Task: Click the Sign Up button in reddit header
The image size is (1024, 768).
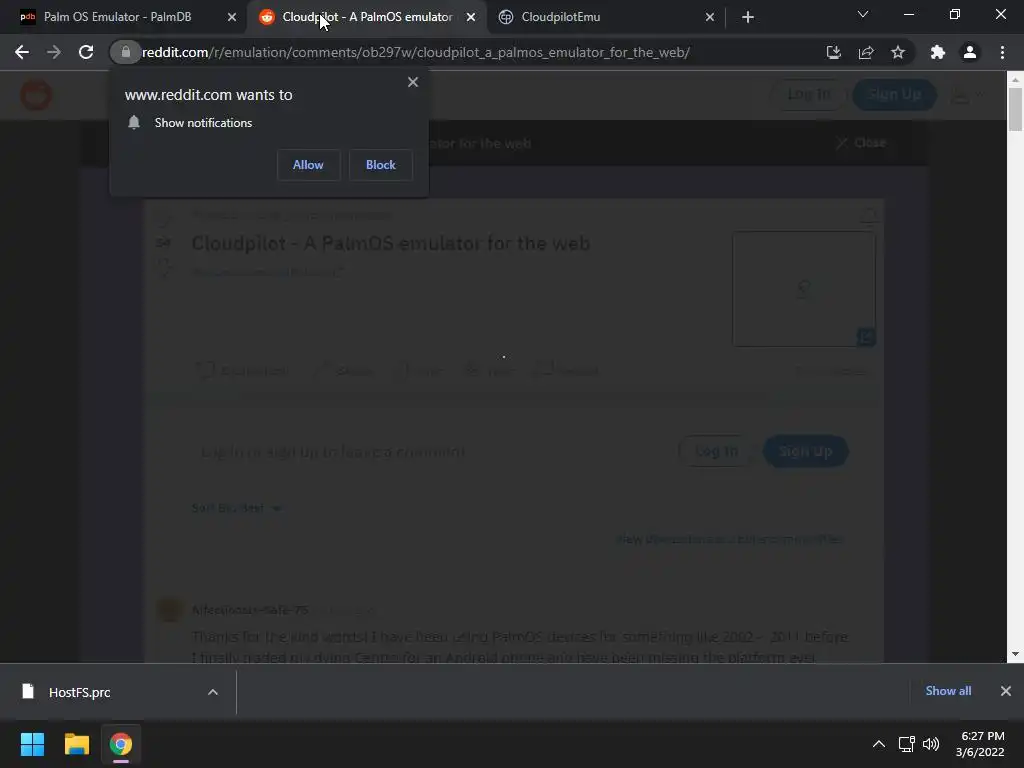Action: 895,95
